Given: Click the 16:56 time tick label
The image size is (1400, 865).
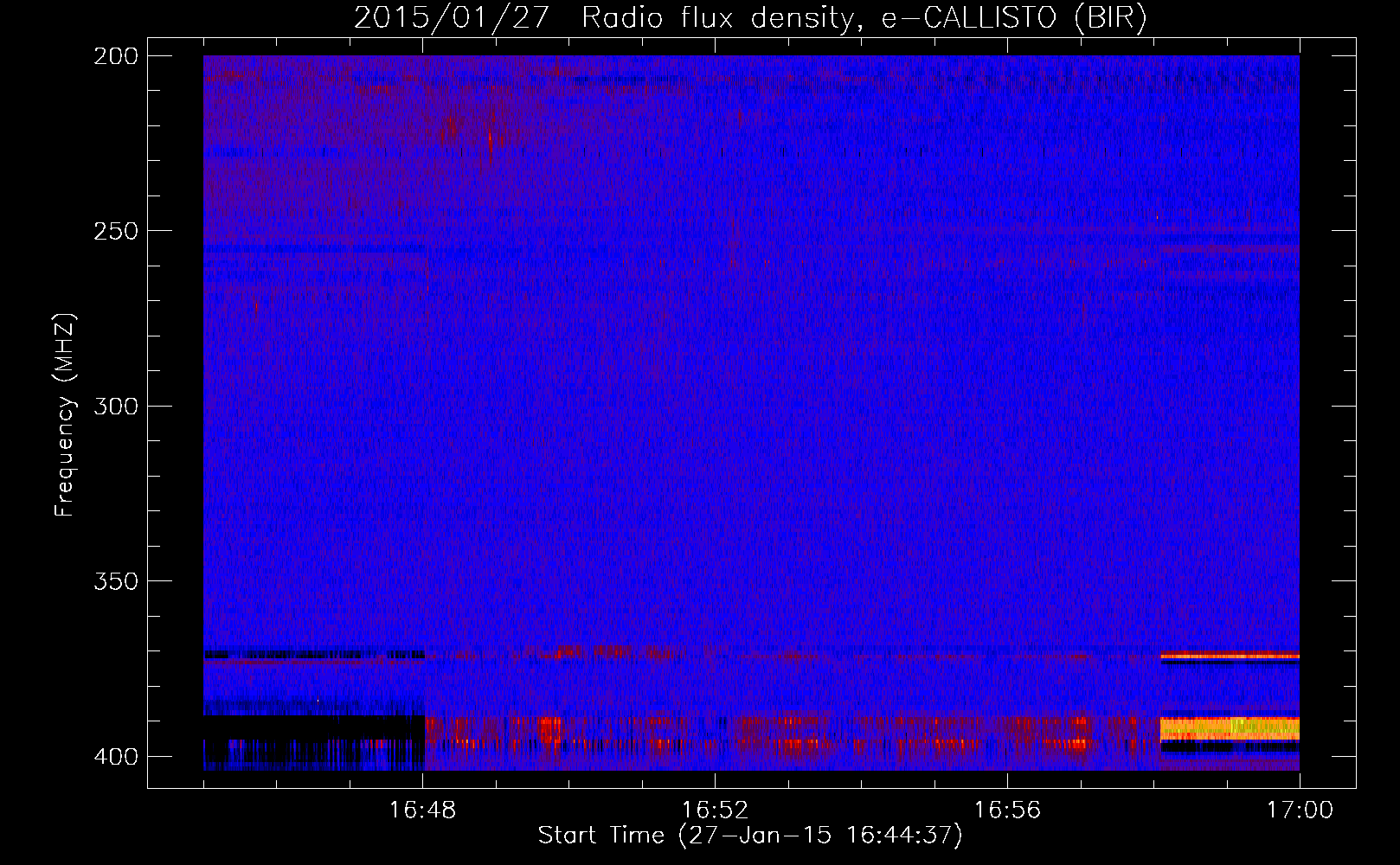Looking at the screenshot, I should (1007, 811).
